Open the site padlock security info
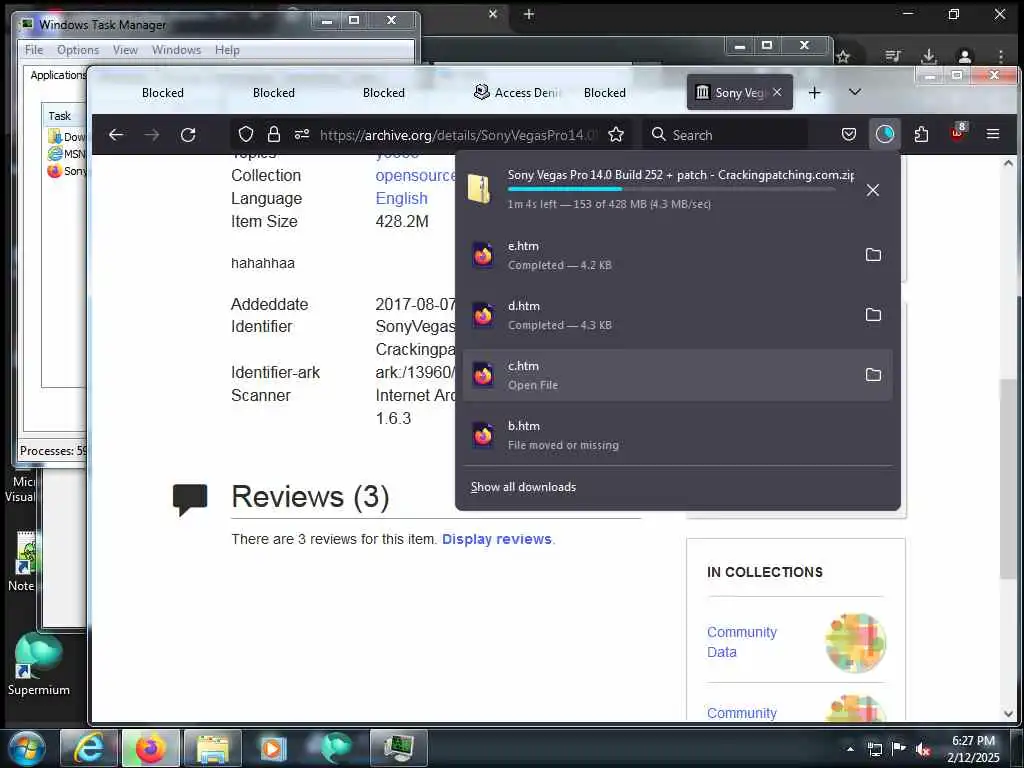The height and width of the screenshot is (768, 1024). (x=274, y=135)
